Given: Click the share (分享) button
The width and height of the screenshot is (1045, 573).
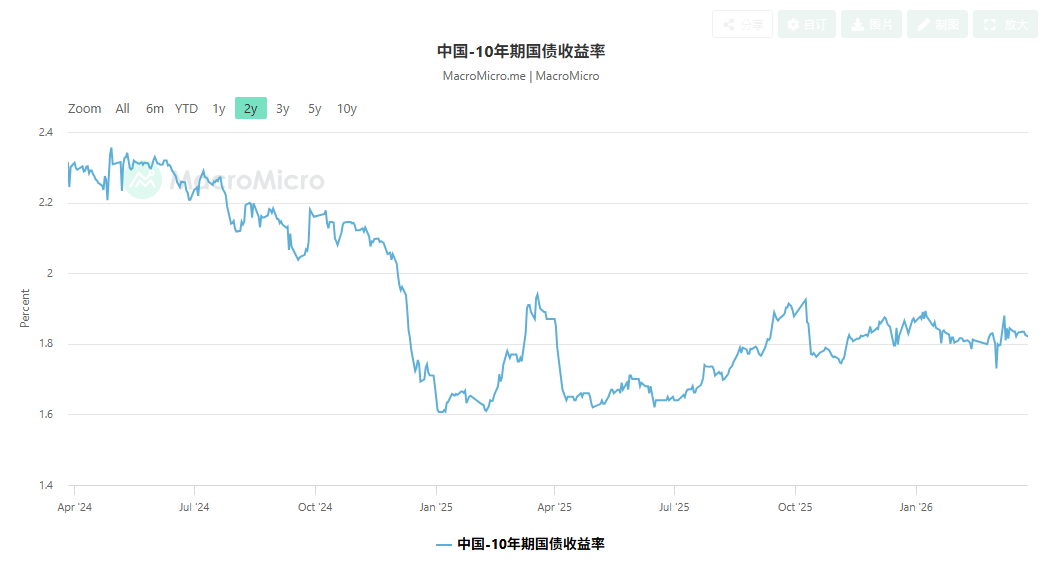Looking at the screenshot, I should tap(742, 24).
